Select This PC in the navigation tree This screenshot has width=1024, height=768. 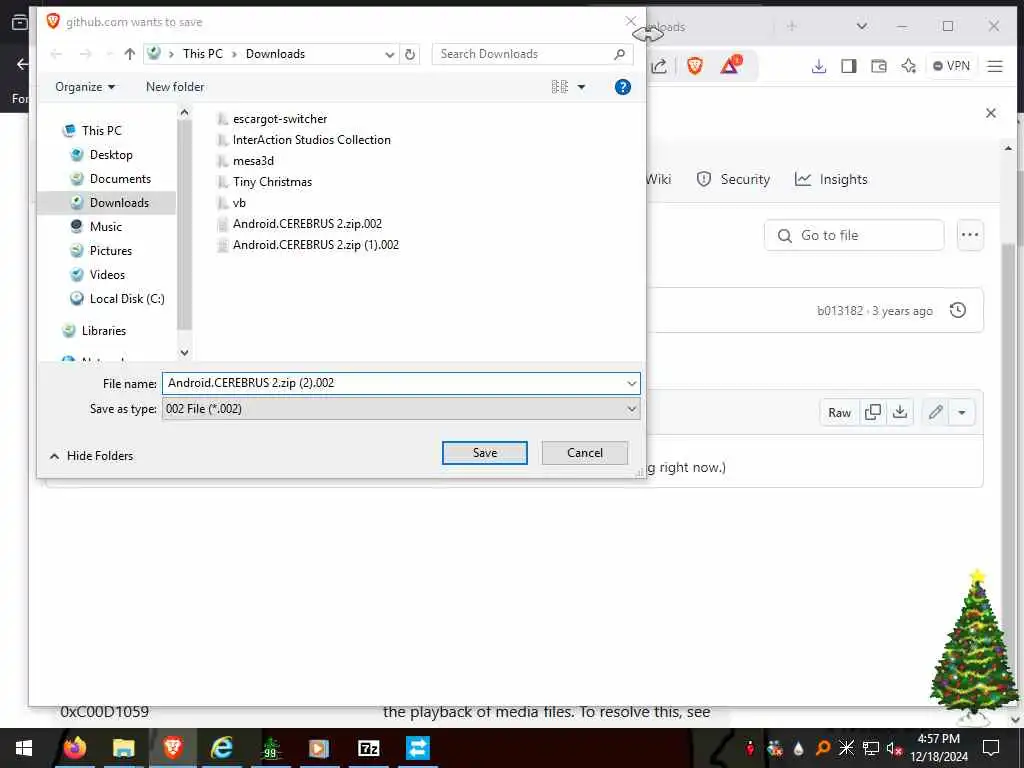click(101, 131)
